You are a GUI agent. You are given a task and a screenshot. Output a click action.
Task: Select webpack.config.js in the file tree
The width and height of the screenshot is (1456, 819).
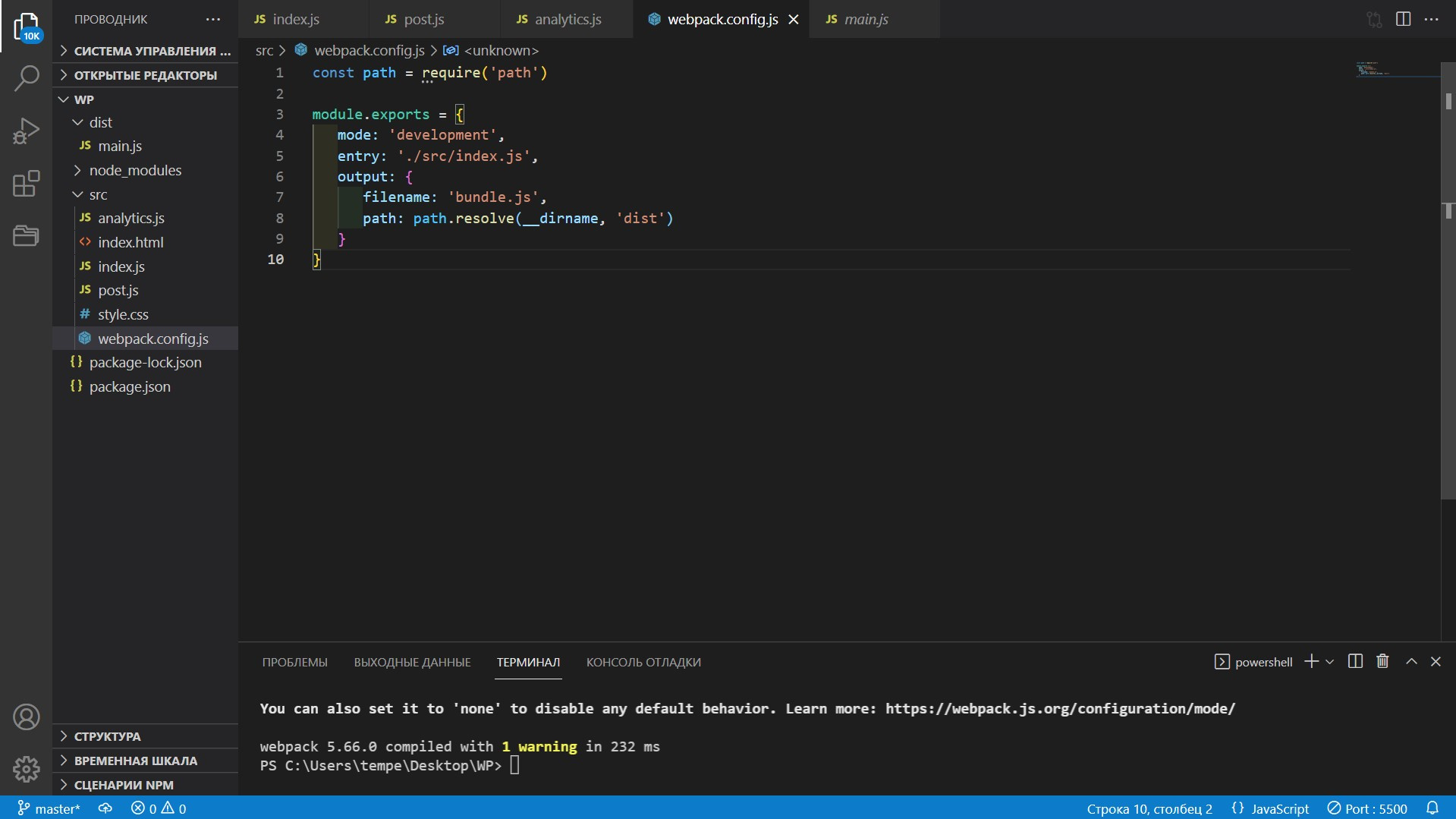pyautogui.click(x=146, y=339)
